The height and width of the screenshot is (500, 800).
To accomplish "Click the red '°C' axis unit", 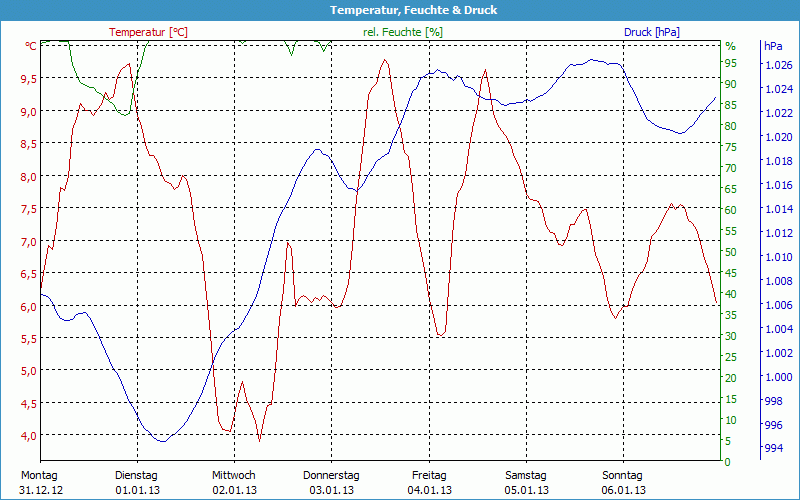I will click(x=31, y=46).
